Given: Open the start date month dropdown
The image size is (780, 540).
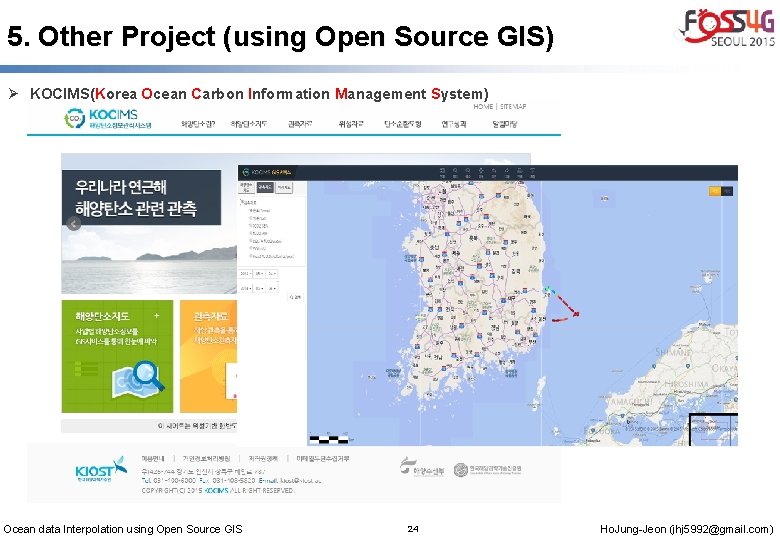Looking at the screenshot, I should pos(260,273).
